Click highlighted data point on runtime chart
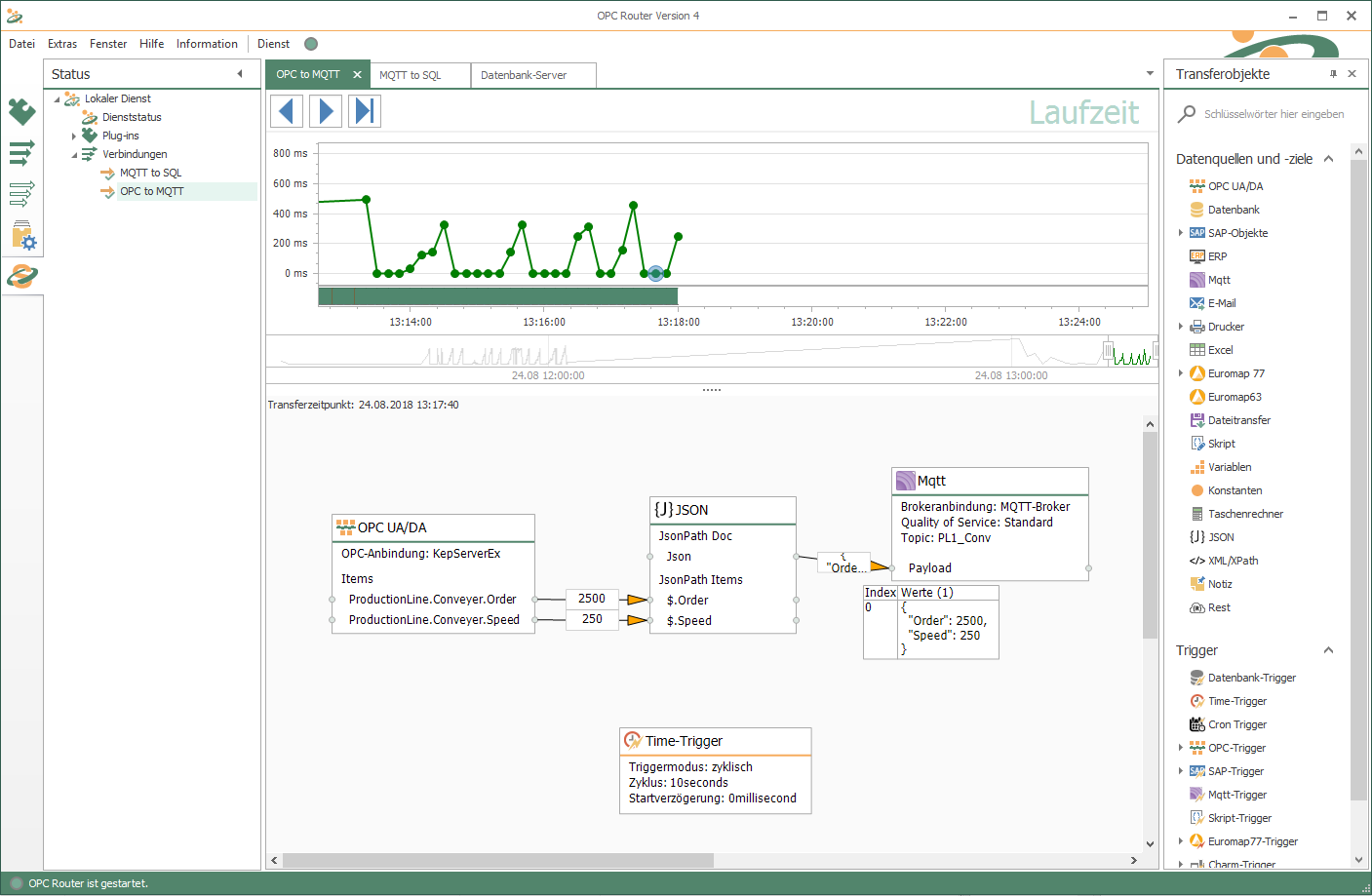Image resolution: width=1372 pixels, height=896 pixels. 655,274
